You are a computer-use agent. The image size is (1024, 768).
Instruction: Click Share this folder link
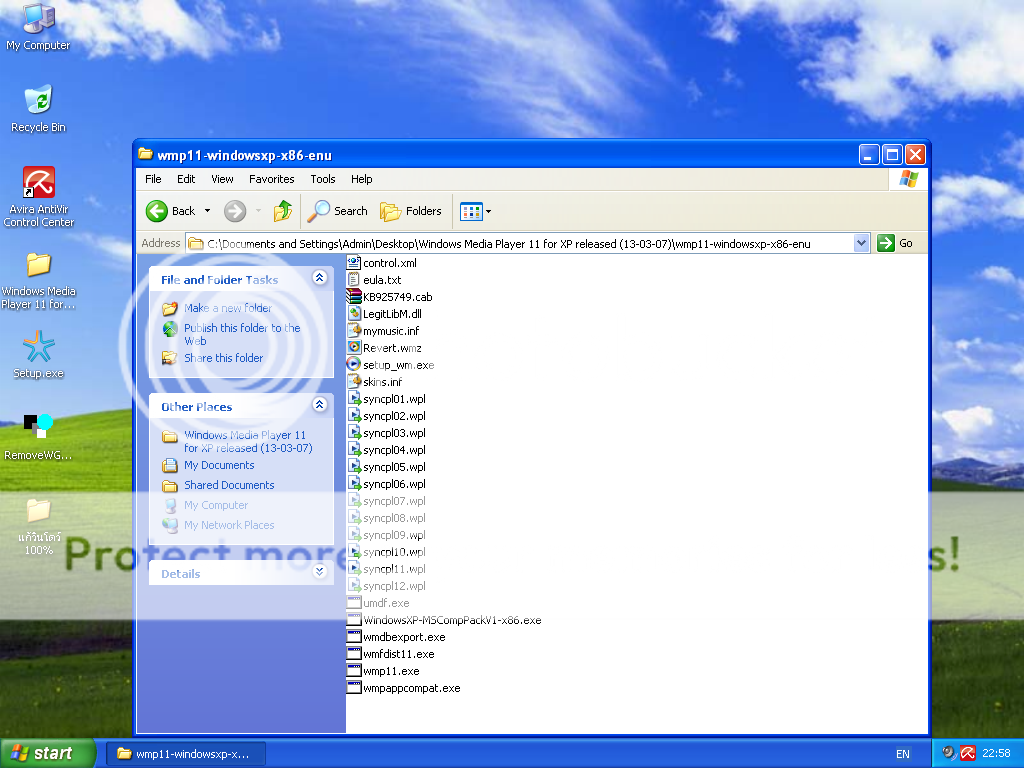point(223,358)
